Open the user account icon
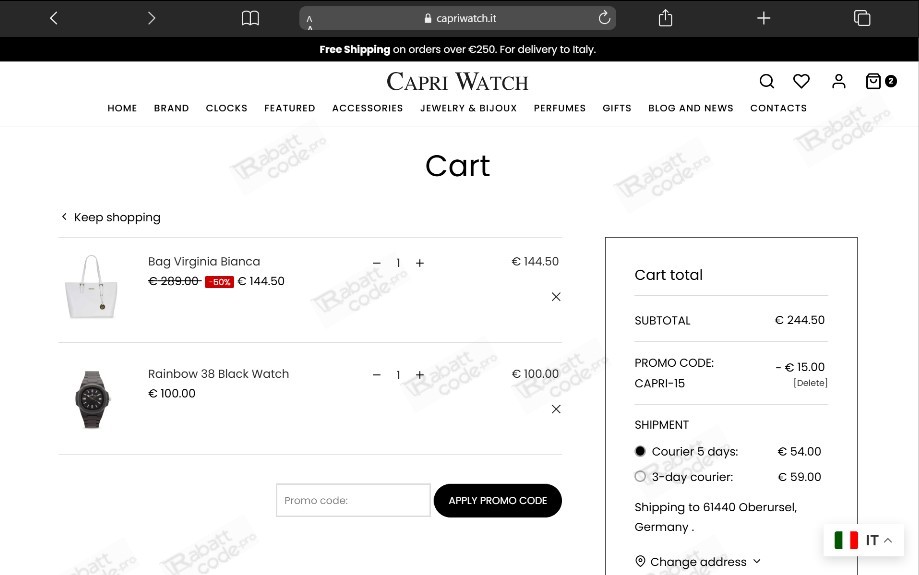The image size is (919, 575). pyautogui.click(x=839, y=81)
